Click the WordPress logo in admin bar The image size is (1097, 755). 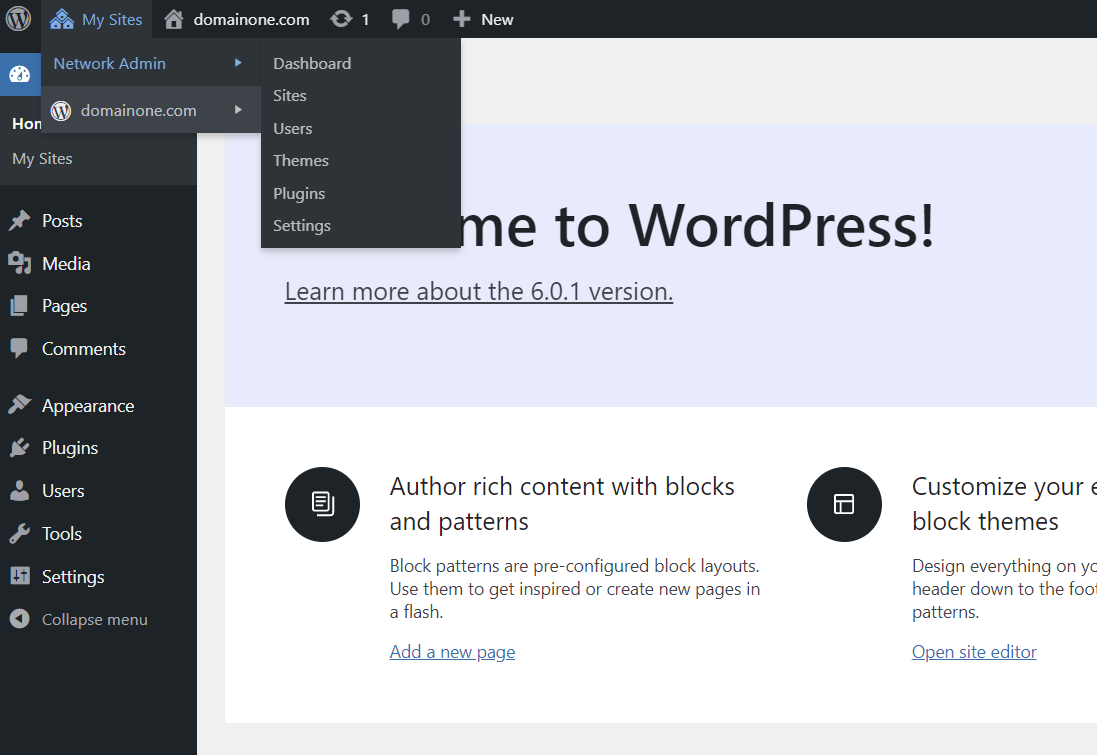pos(19,19)
